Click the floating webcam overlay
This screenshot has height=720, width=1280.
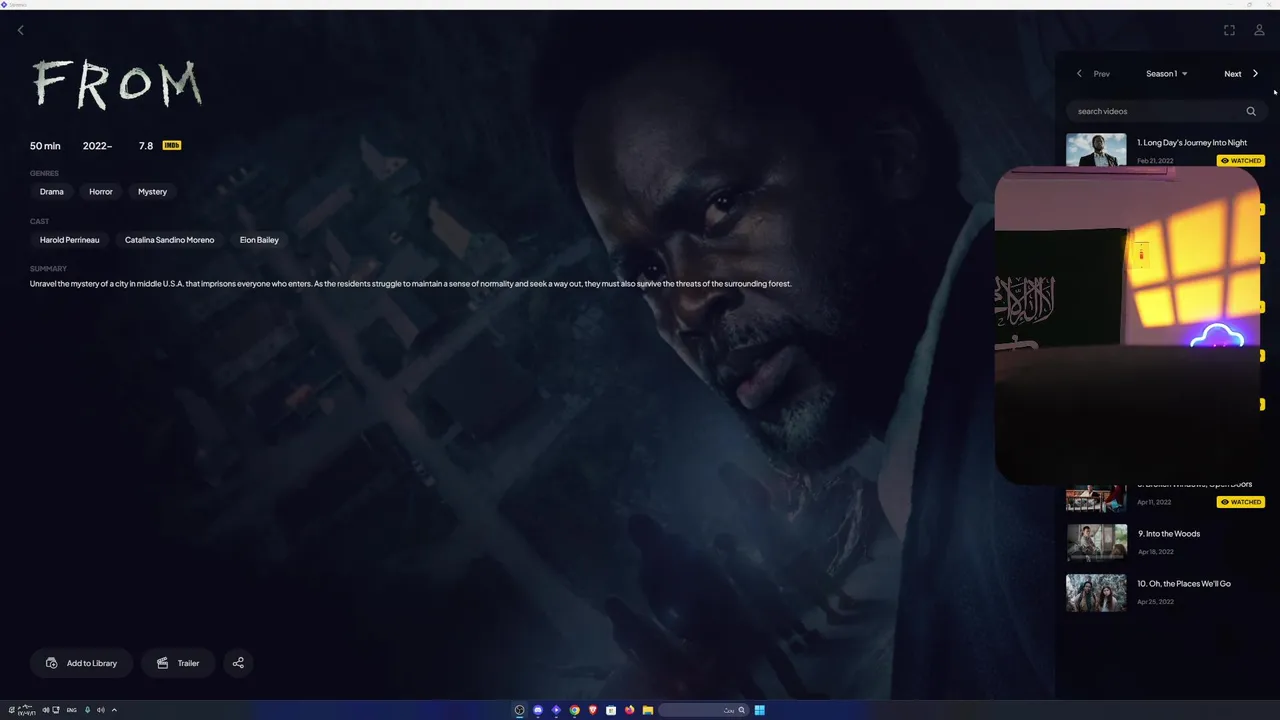point(1127,325)
